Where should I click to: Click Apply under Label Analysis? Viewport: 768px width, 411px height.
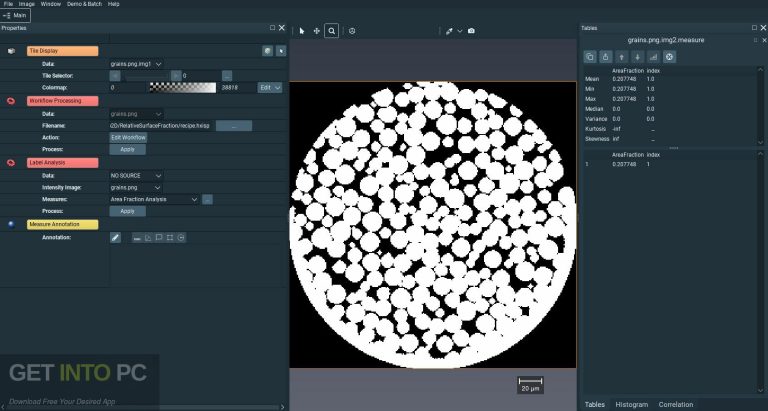click(127, 211)
